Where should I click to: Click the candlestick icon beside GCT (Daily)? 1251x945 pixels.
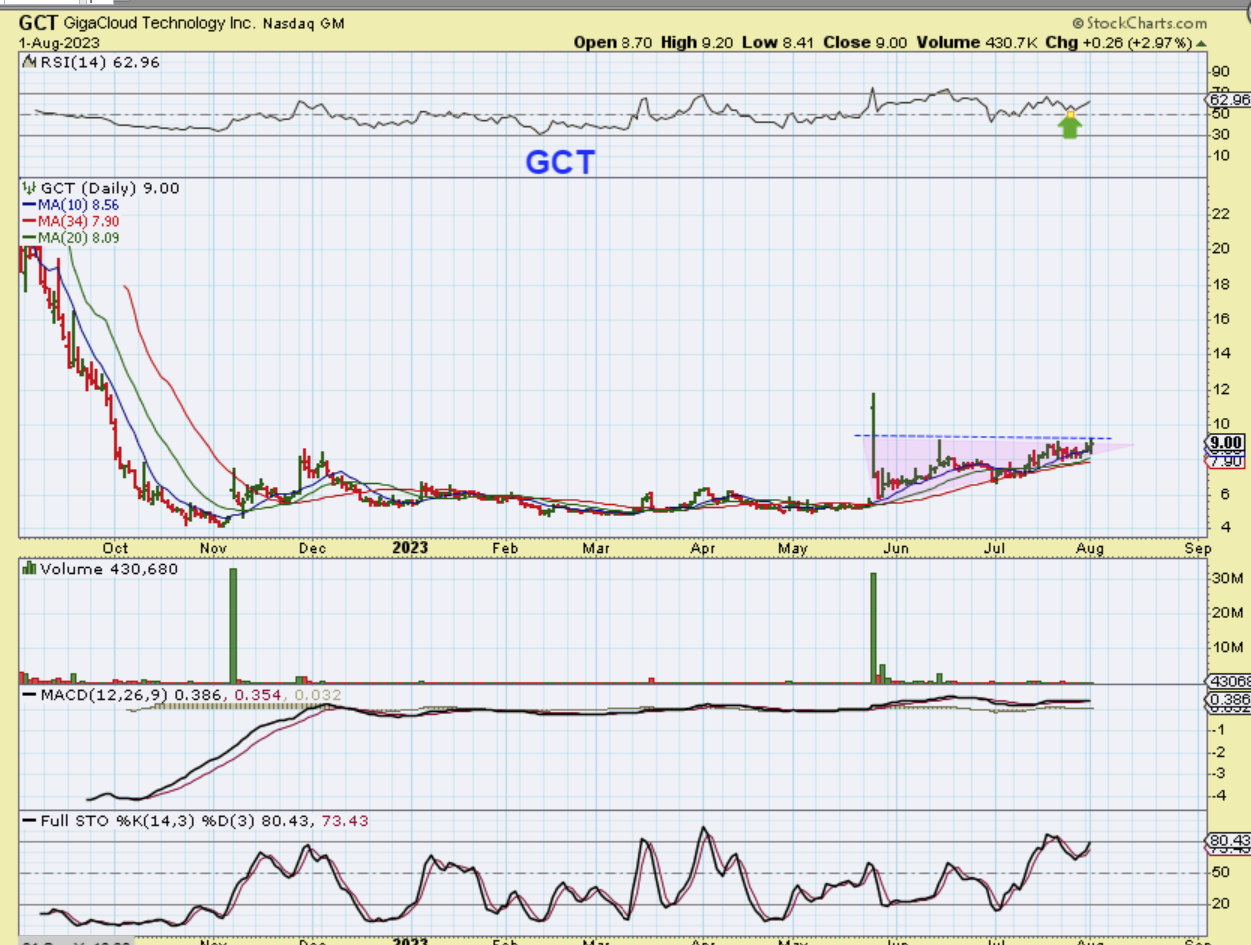(x=27, y=188)
